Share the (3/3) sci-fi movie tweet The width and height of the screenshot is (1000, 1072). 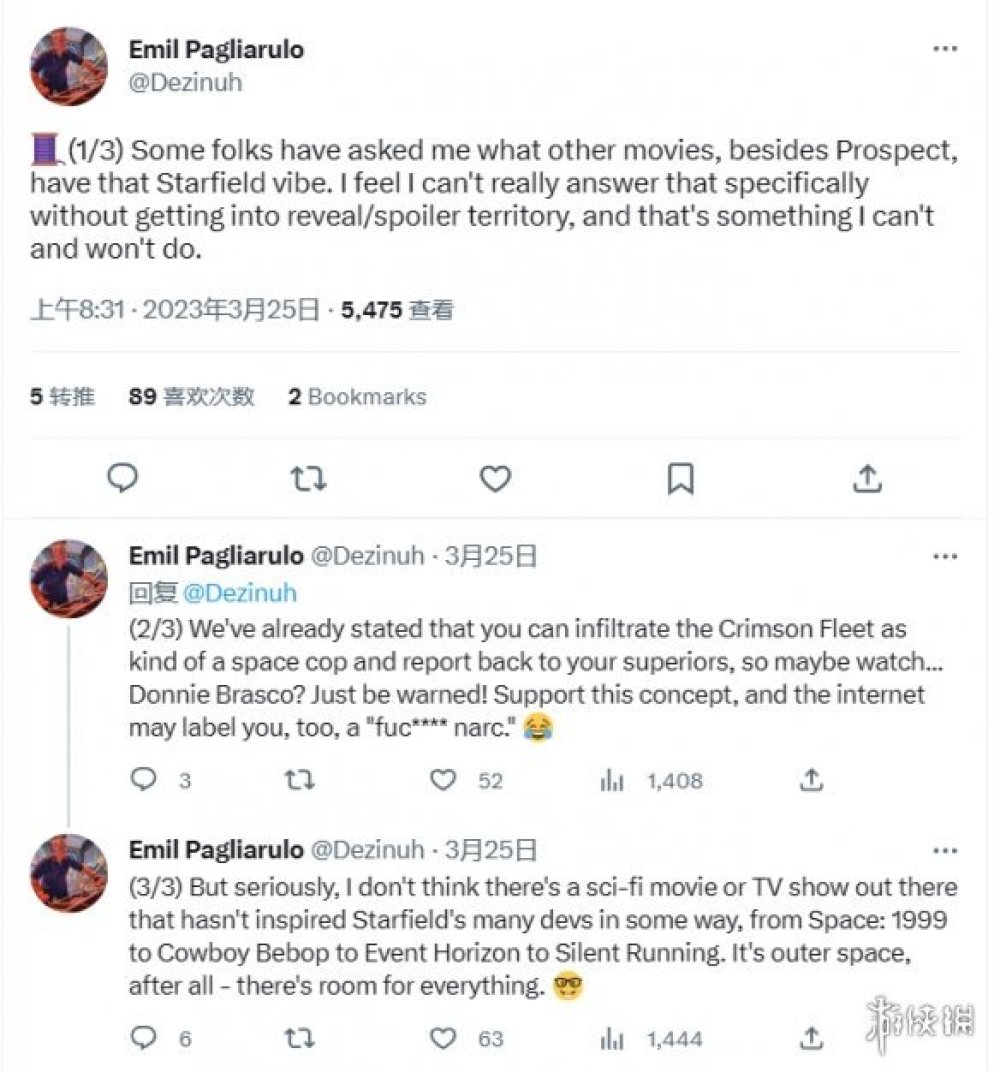812,1038
